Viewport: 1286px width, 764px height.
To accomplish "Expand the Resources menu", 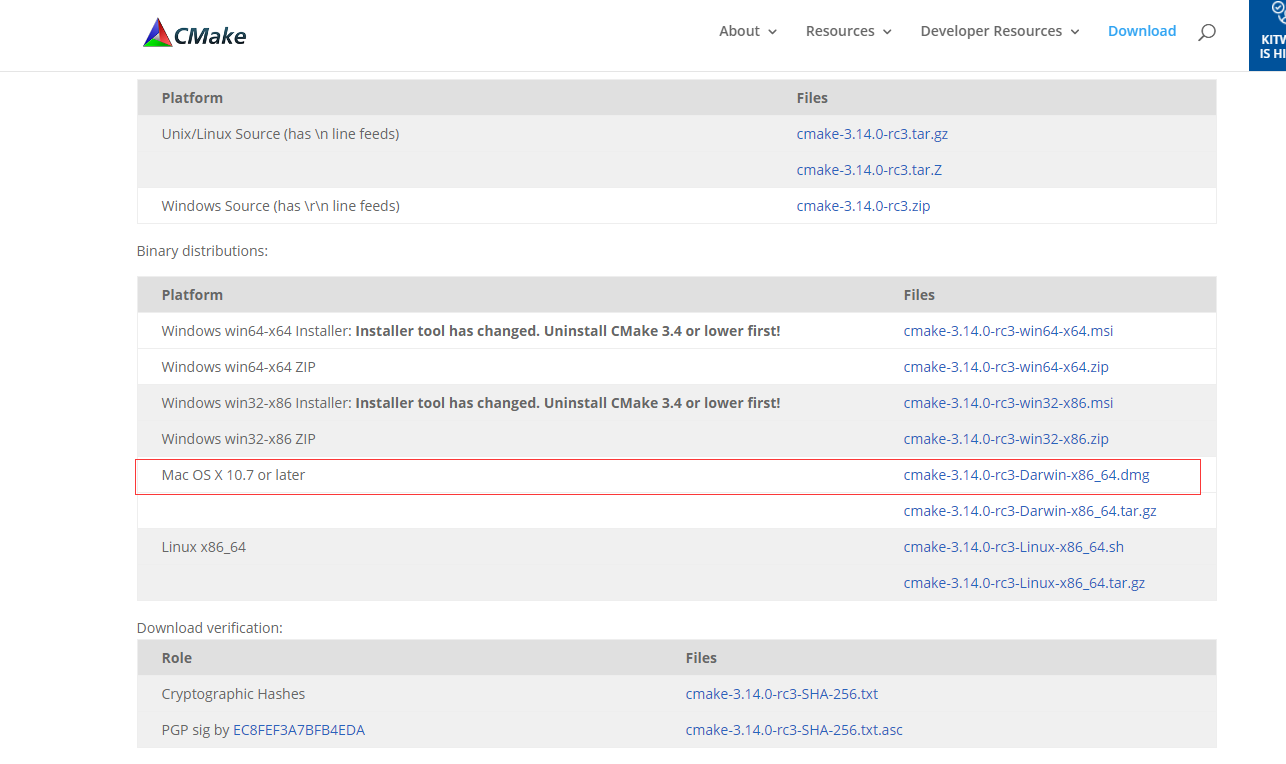I will tap(848, 31).
